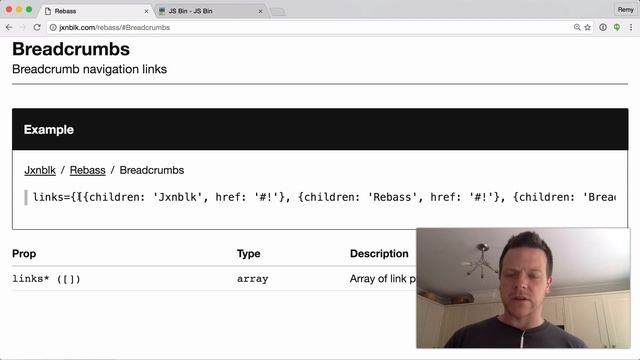This screenshot has width=640, height=360.
Task: Click the site info icon in address bar
Action: [53, 27]
